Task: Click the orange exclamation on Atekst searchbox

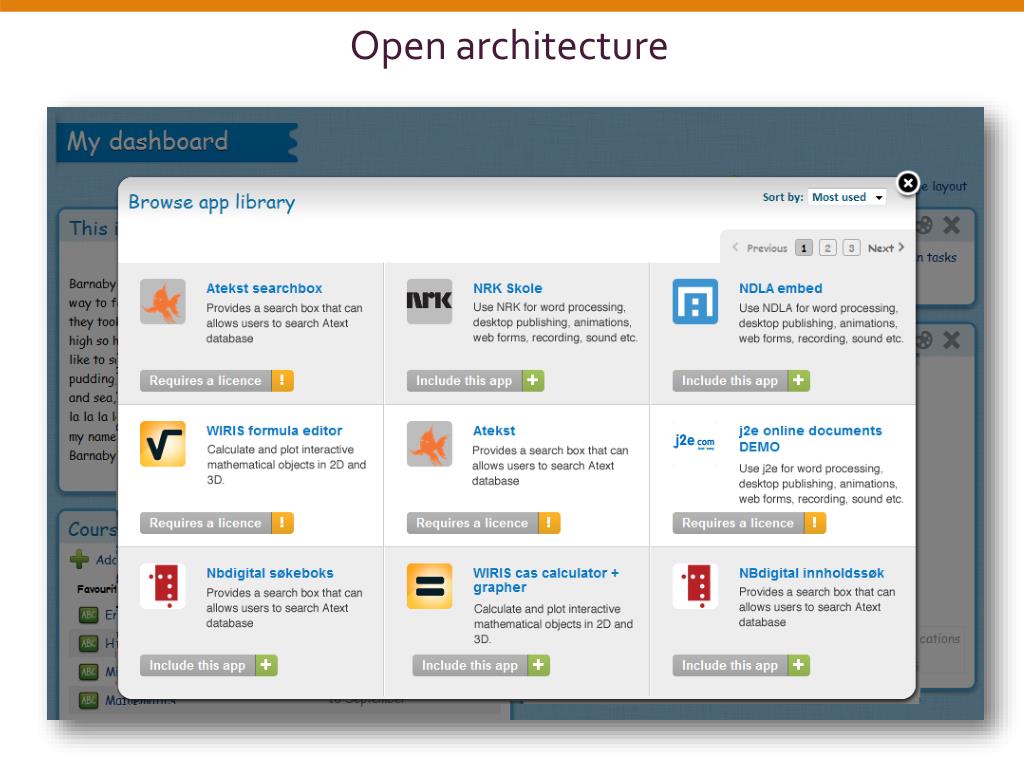Action: (282, 381)
